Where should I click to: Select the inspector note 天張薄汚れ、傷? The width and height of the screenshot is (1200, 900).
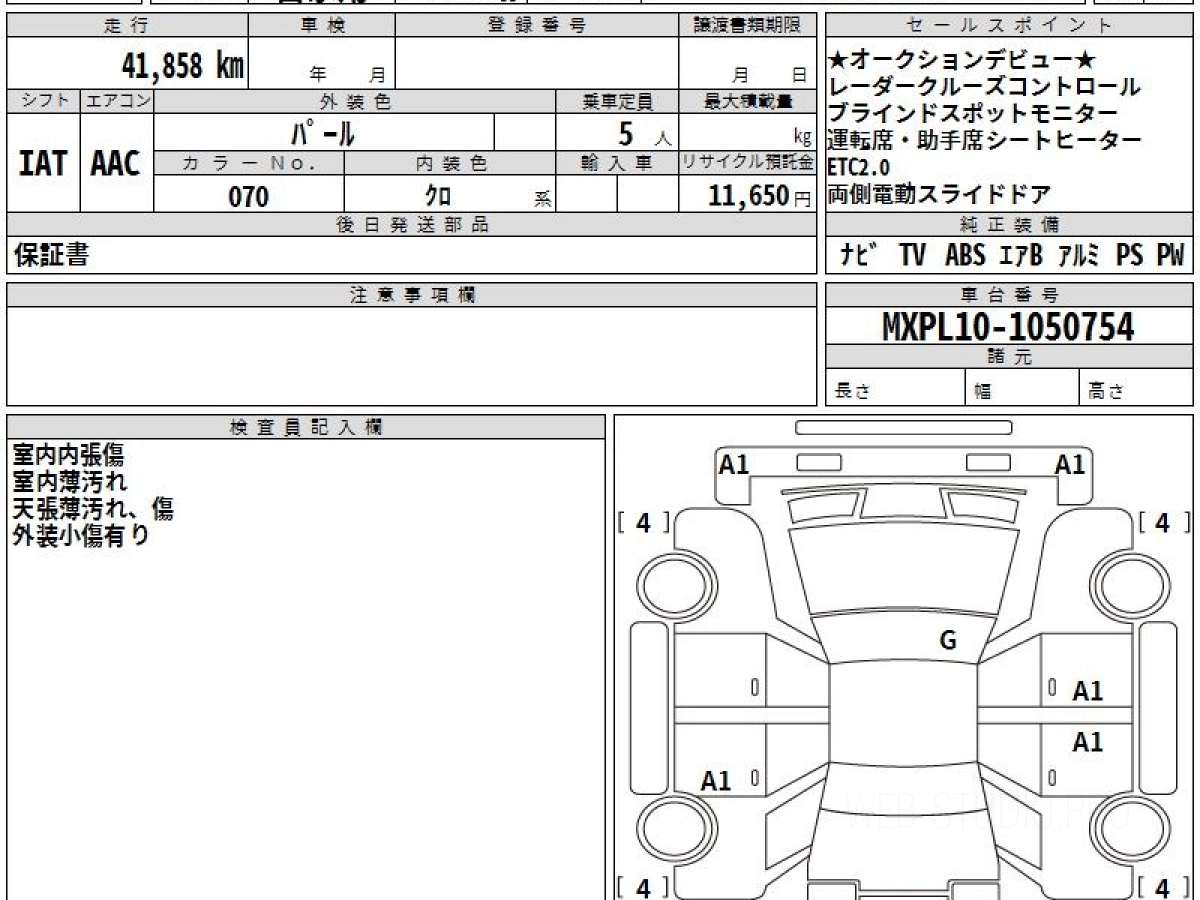[93, 508]
